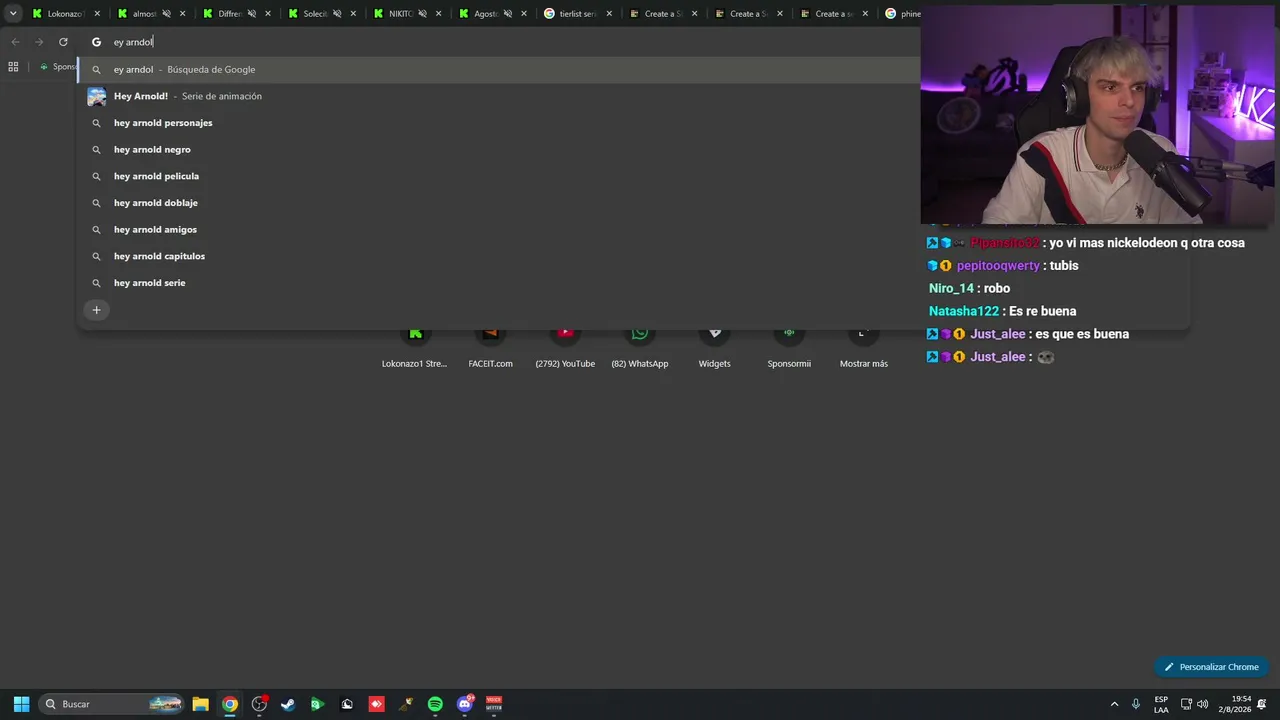
Task: Open File Explorer from the taskbar
Action: coord(200,704)
